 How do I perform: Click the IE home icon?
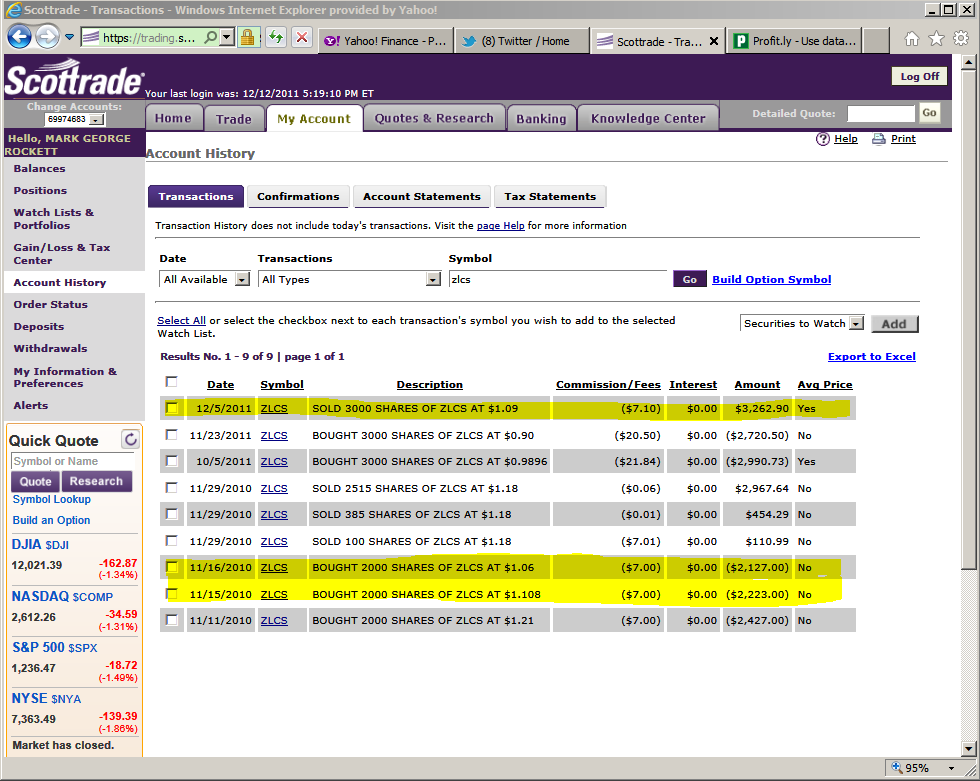911,39
